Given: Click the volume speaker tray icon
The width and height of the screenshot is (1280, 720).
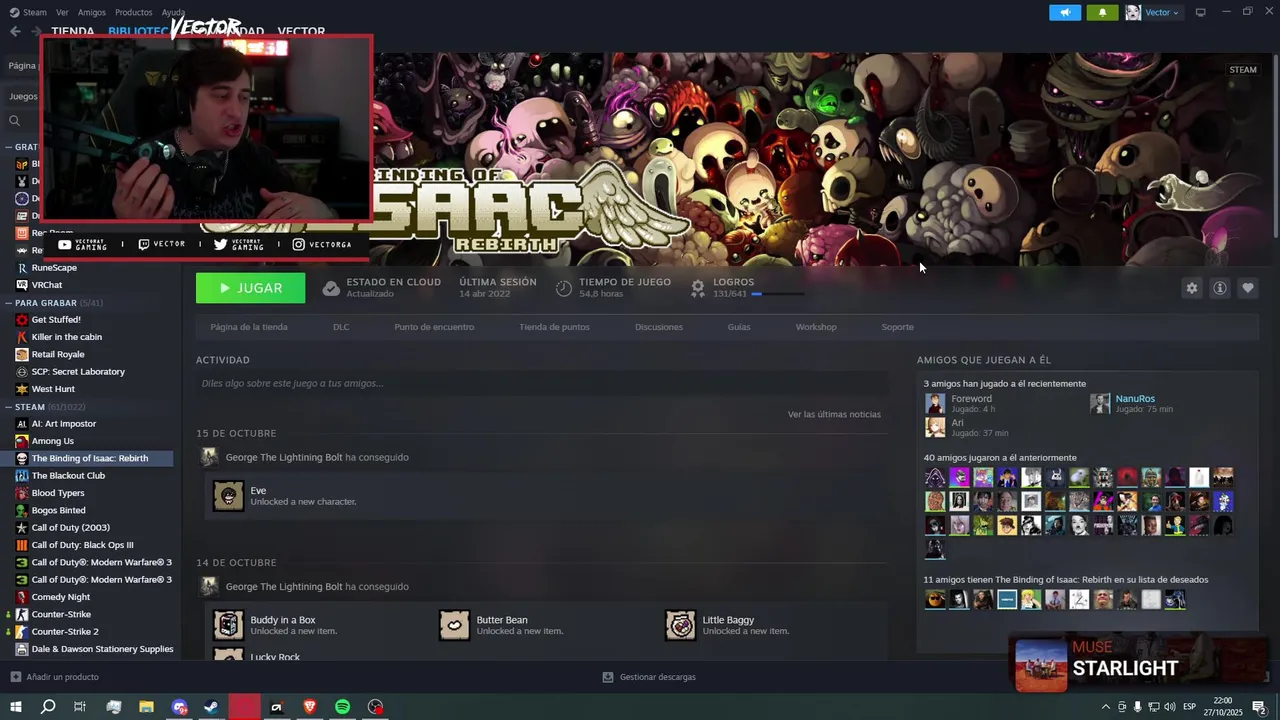Looking at the screenshot, I should [x=1170, y=707].
